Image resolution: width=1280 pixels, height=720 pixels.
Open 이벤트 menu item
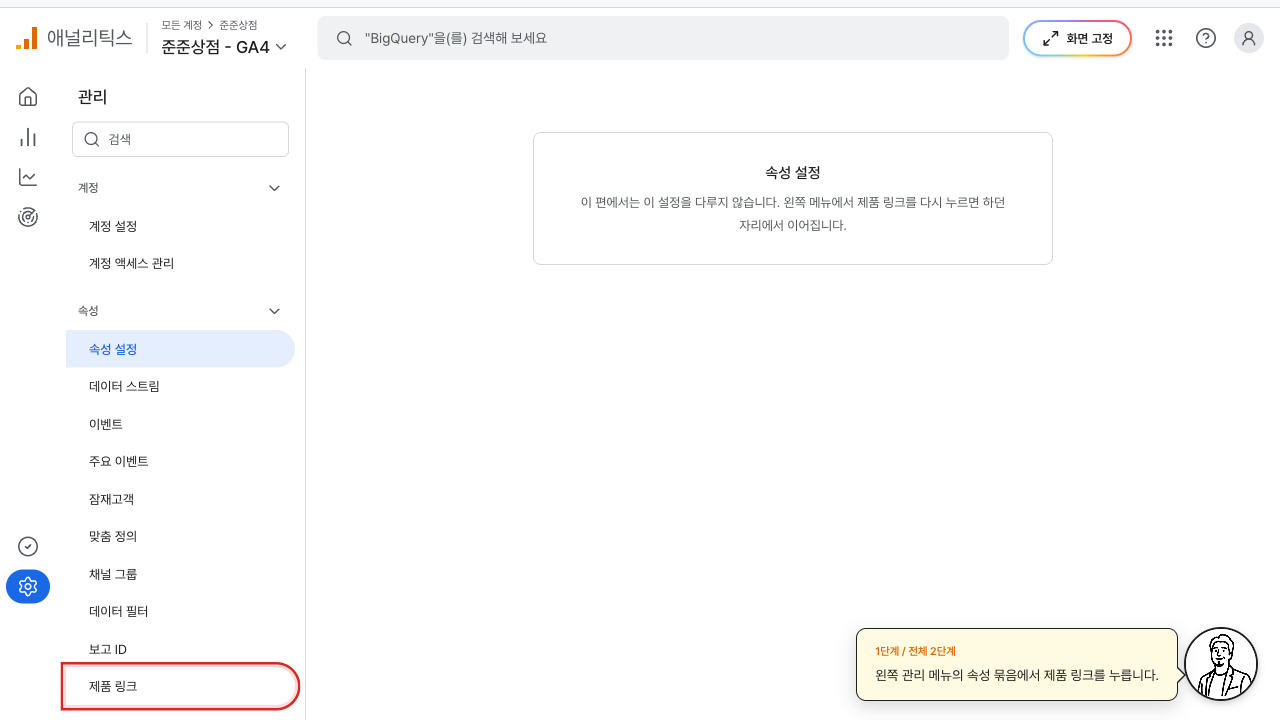180,424
